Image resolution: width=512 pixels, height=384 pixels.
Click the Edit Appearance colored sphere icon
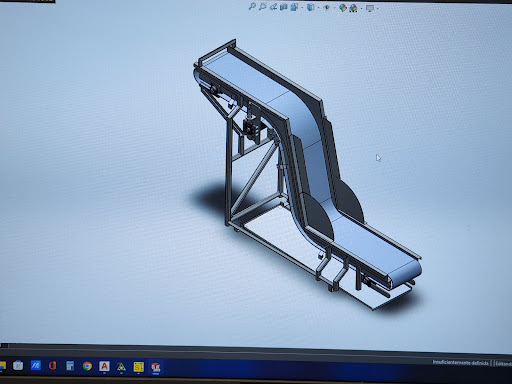coord(343,8)
